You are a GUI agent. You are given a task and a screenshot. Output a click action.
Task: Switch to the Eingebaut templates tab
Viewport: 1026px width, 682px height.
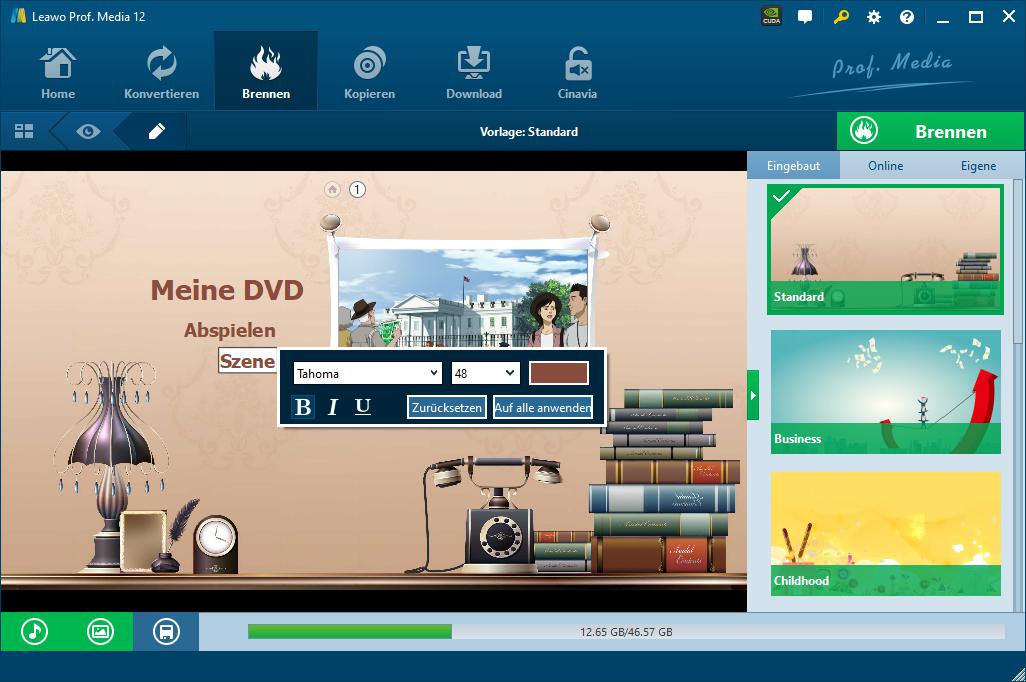pos(793,166)
